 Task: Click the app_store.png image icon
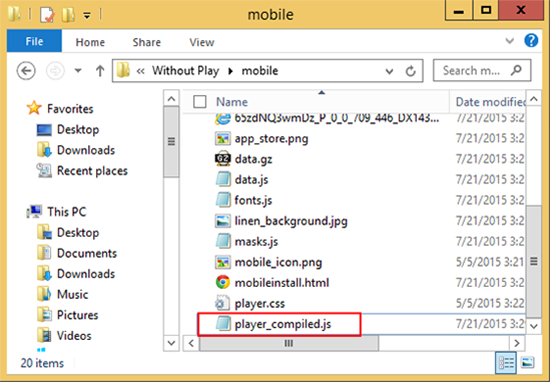click(223, 139)
